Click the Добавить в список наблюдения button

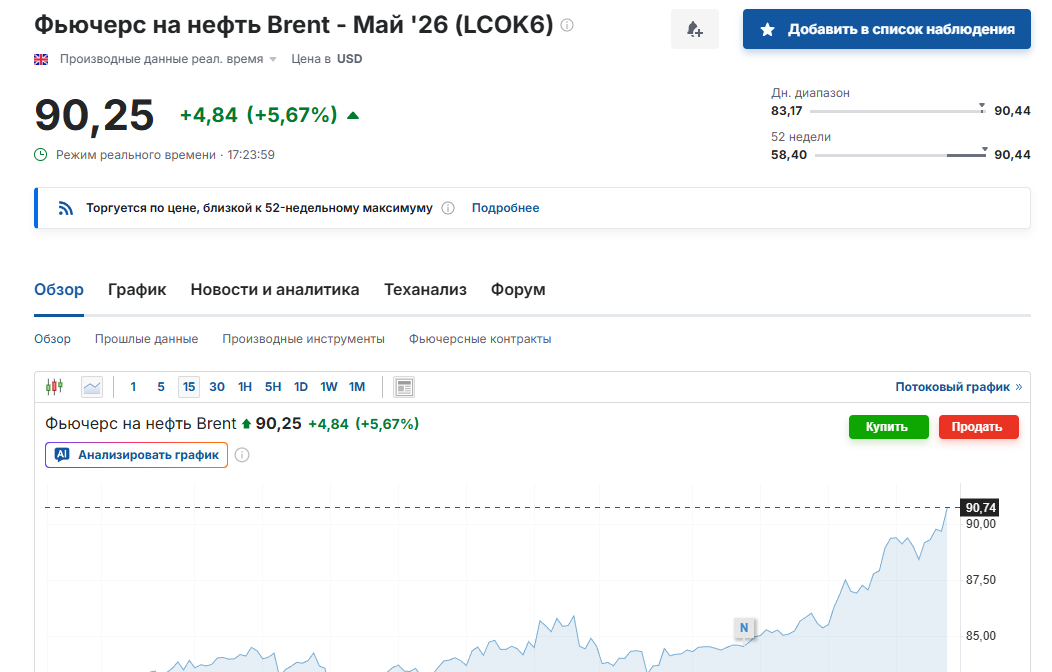(886, 30)
